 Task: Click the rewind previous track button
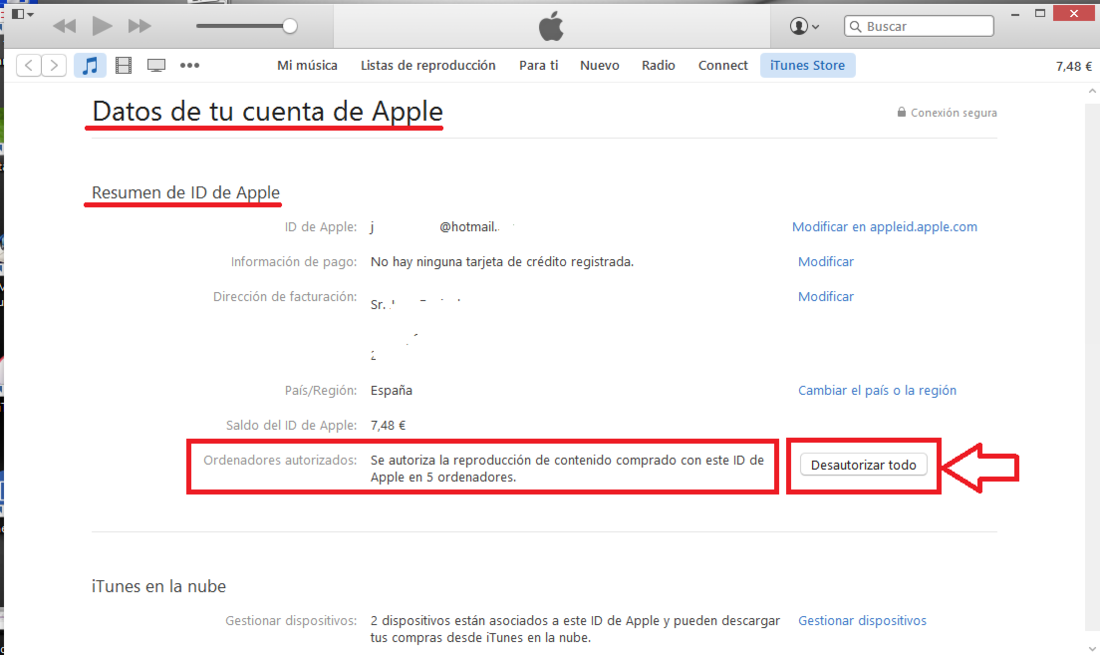[x=65, y=27]
